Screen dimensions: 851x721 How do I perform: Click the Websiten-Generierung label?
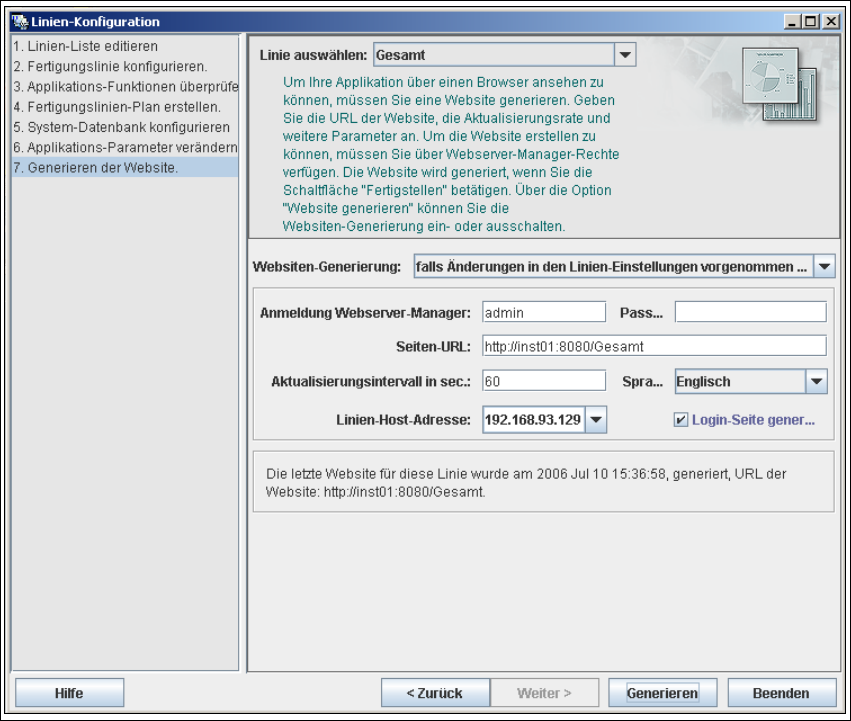point(327,267)
